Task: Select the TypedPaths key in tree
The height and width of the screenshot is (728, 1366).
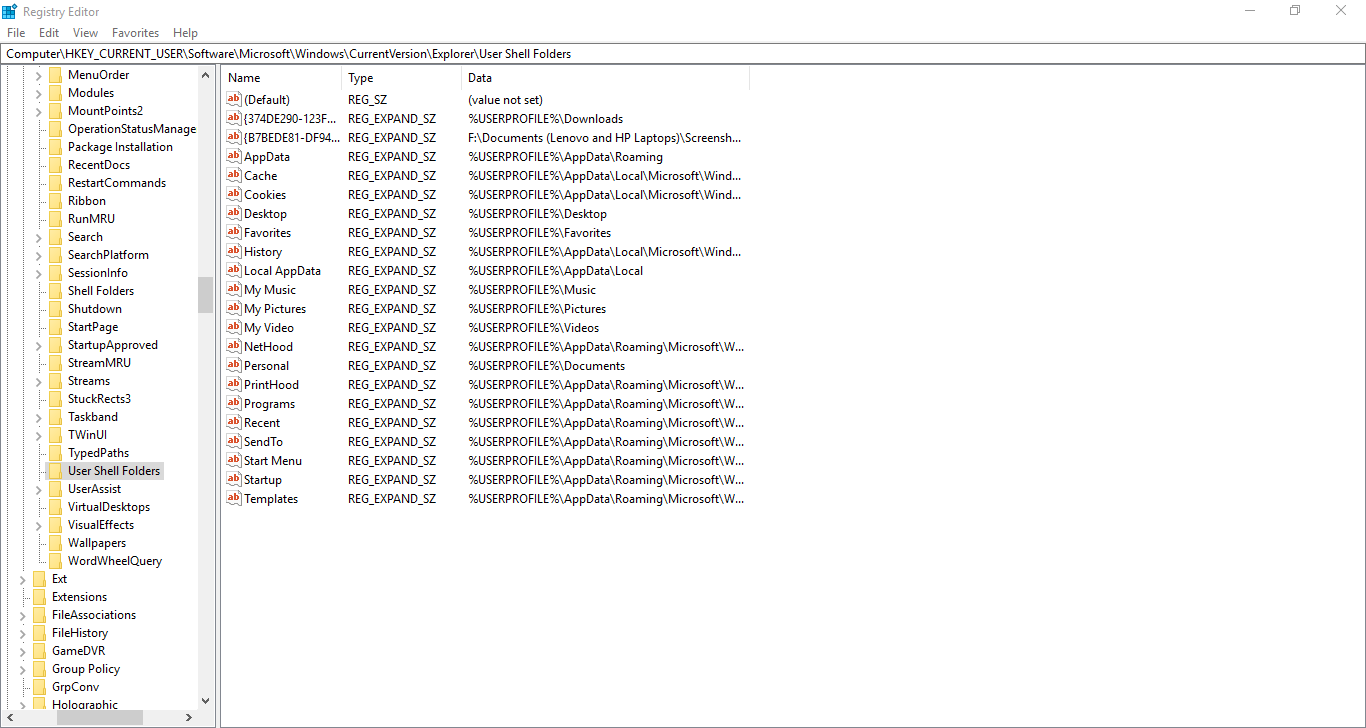Action: (x=98, y=453)
